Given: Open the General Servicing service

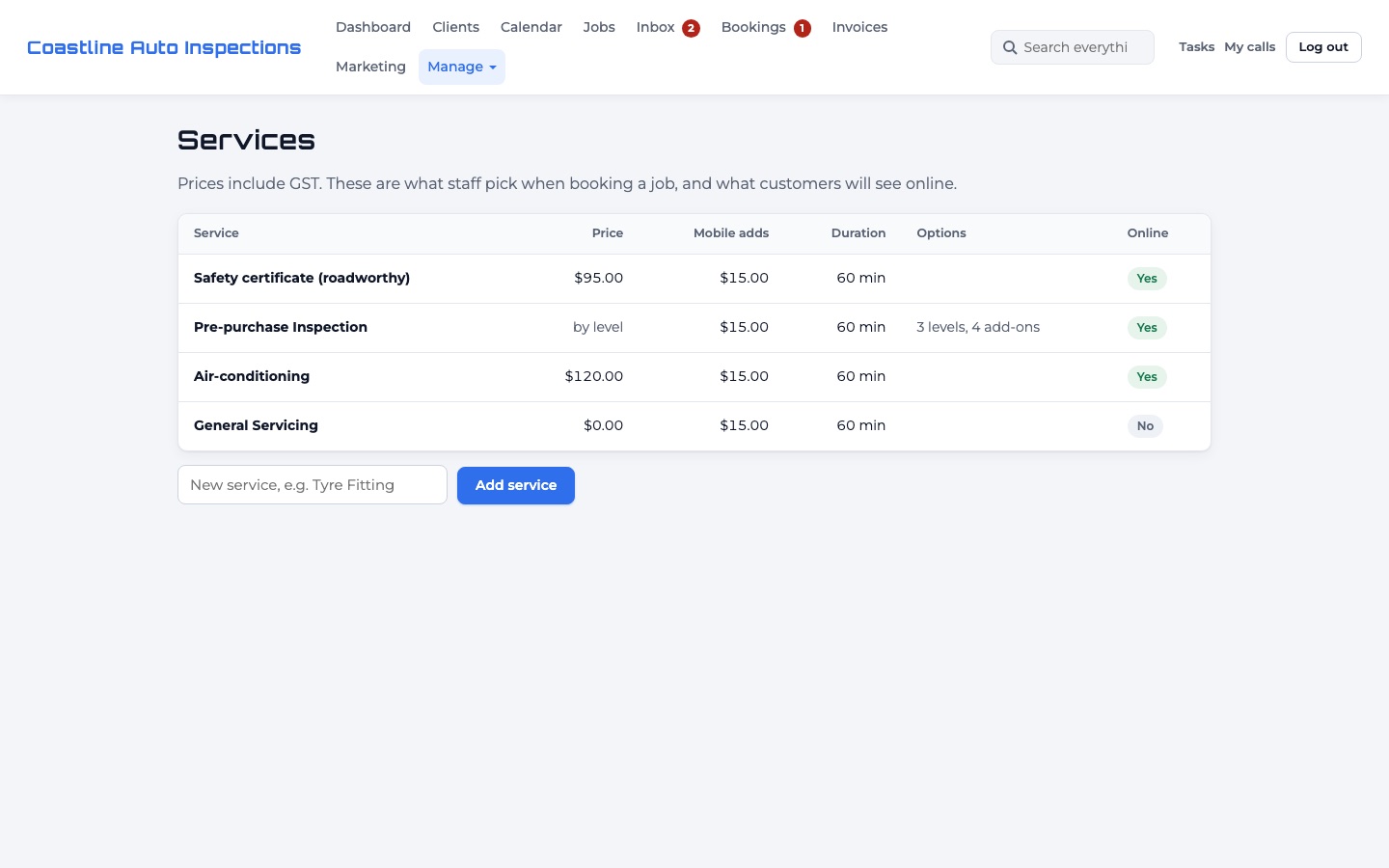Looking at the screenshot, I should click(x=256, y=425).
